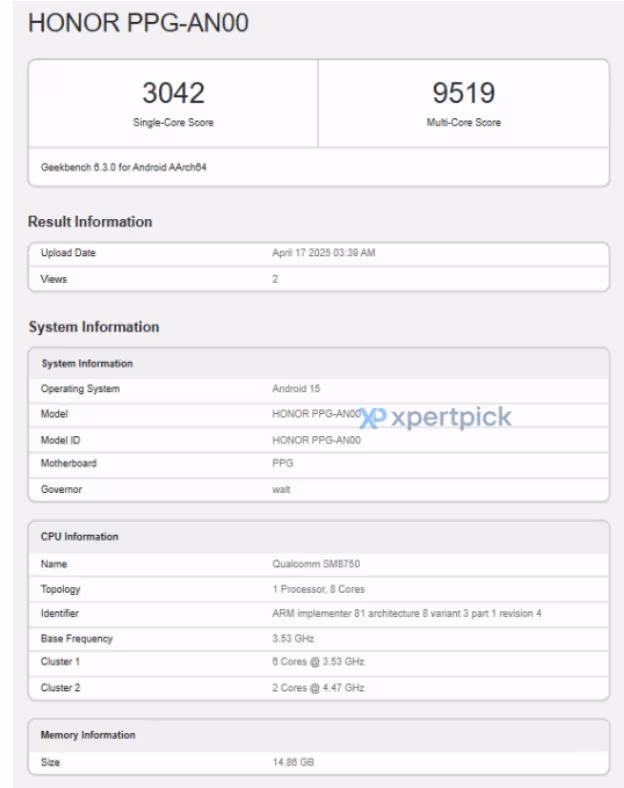The image size is (624, 788).
Task: Select the 14.86 GB memory size value
Action: pyautogui.click(x=293, y=762)
